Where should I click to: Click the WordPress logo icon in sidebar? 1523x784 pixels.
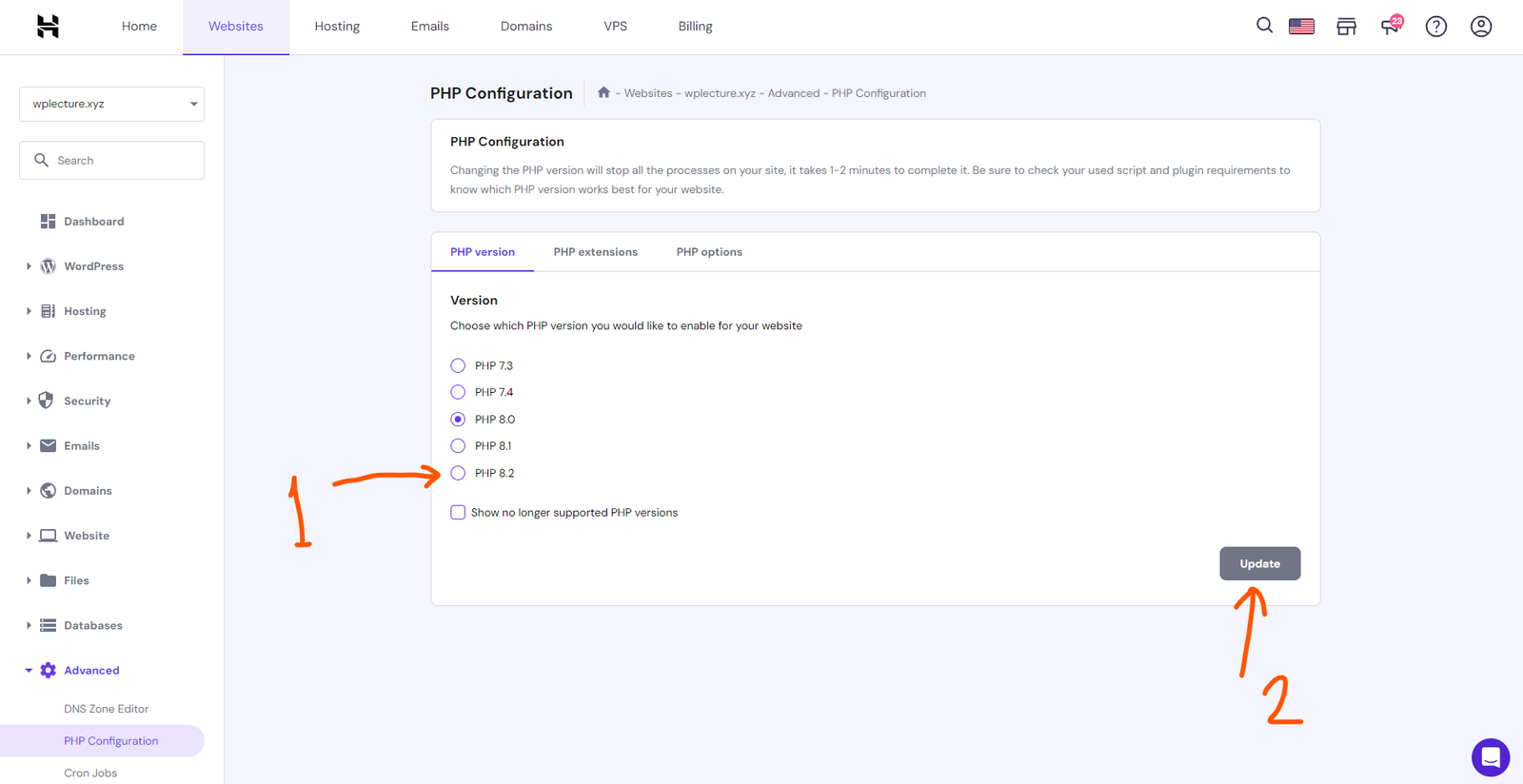[48, 266]
